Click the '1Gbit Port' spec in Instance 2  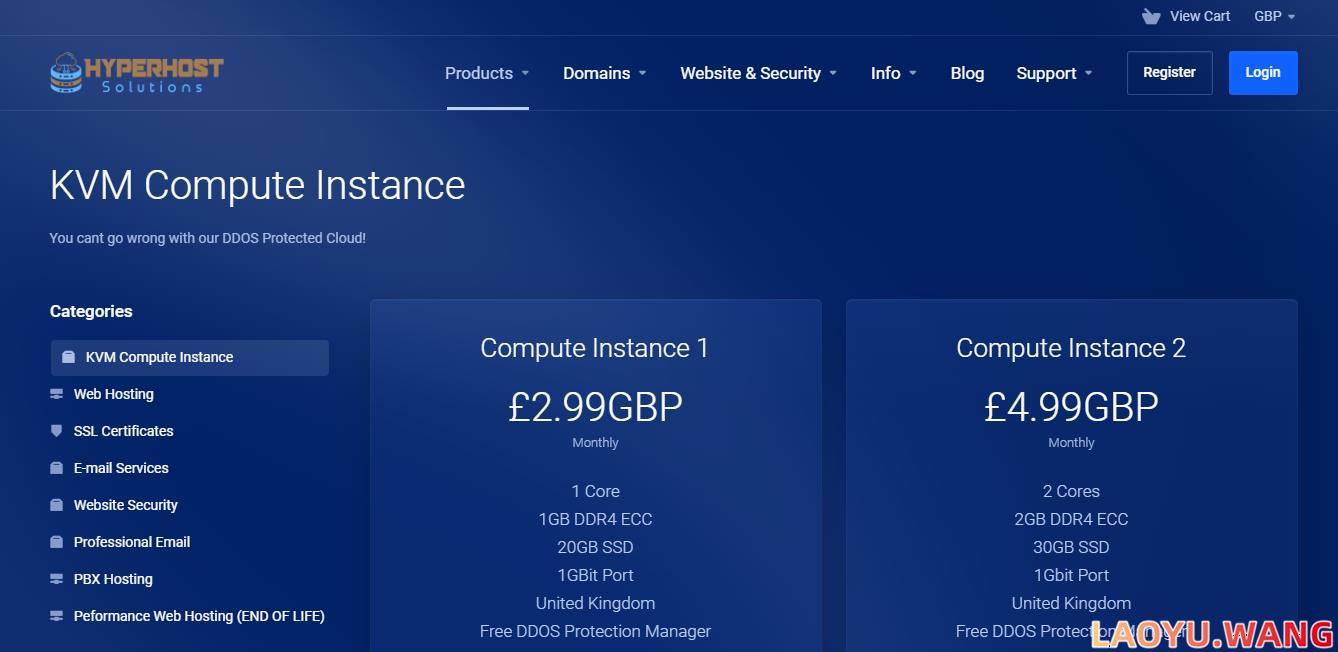pos(1071,575)
